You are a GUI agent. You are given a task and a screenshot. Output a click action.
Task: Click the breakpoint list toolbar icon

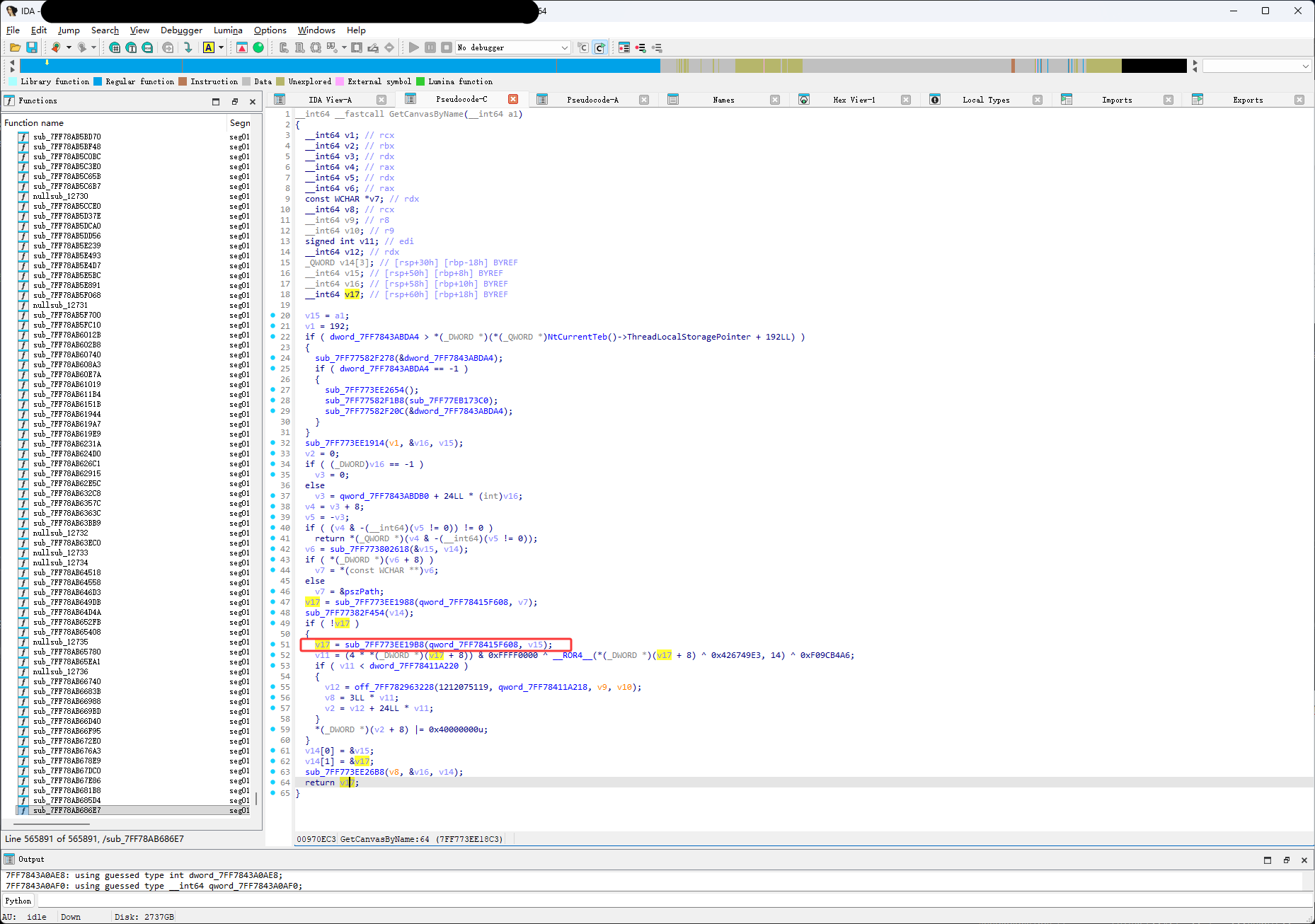point(624,47)
